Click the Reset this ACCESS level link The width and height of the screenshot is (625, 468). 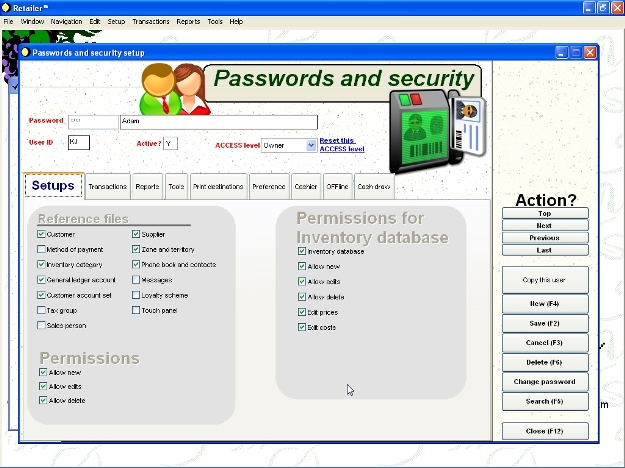point(341,144)
